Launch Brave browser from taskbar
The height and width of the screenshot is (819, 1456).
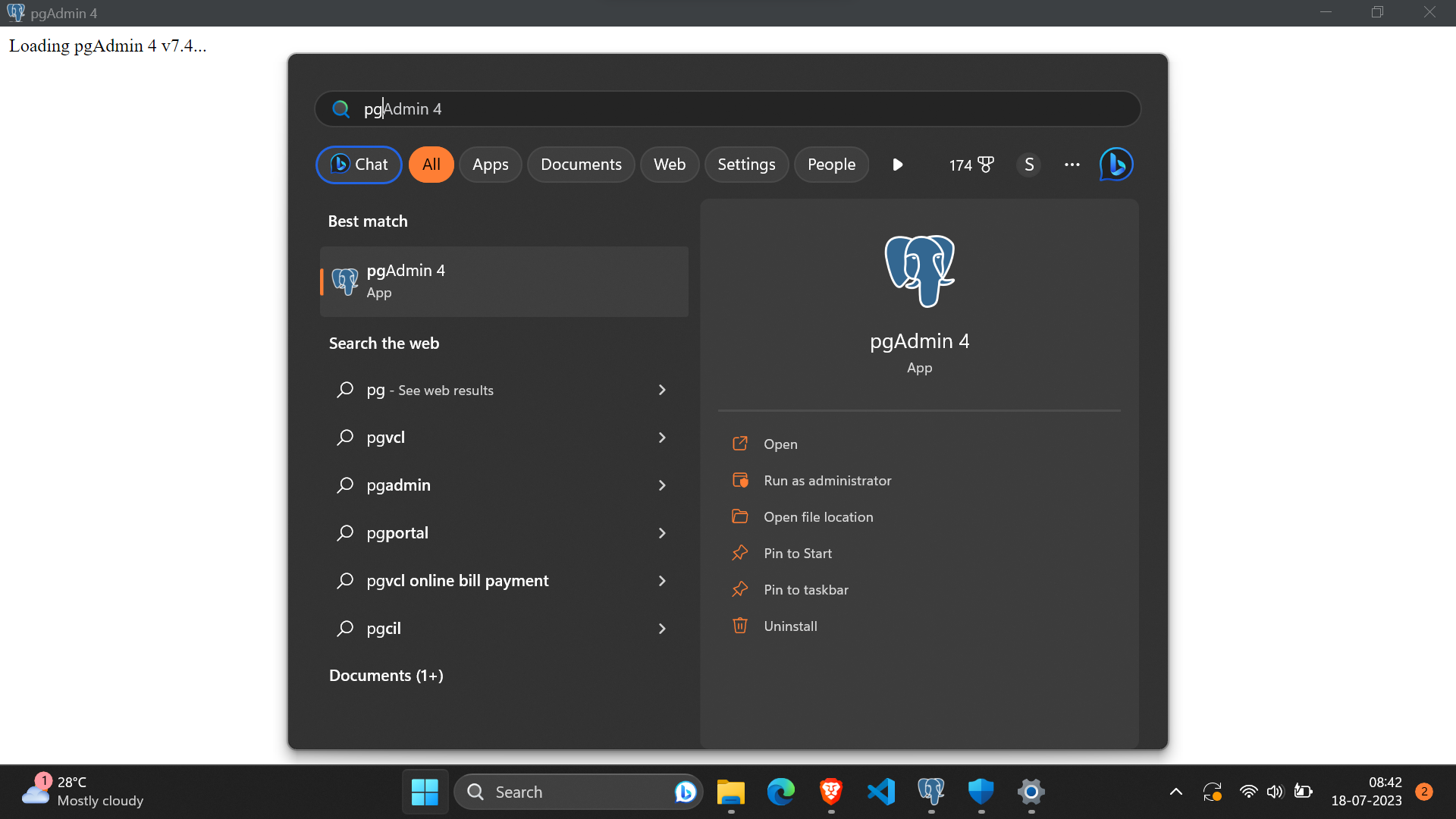(831, 792)
